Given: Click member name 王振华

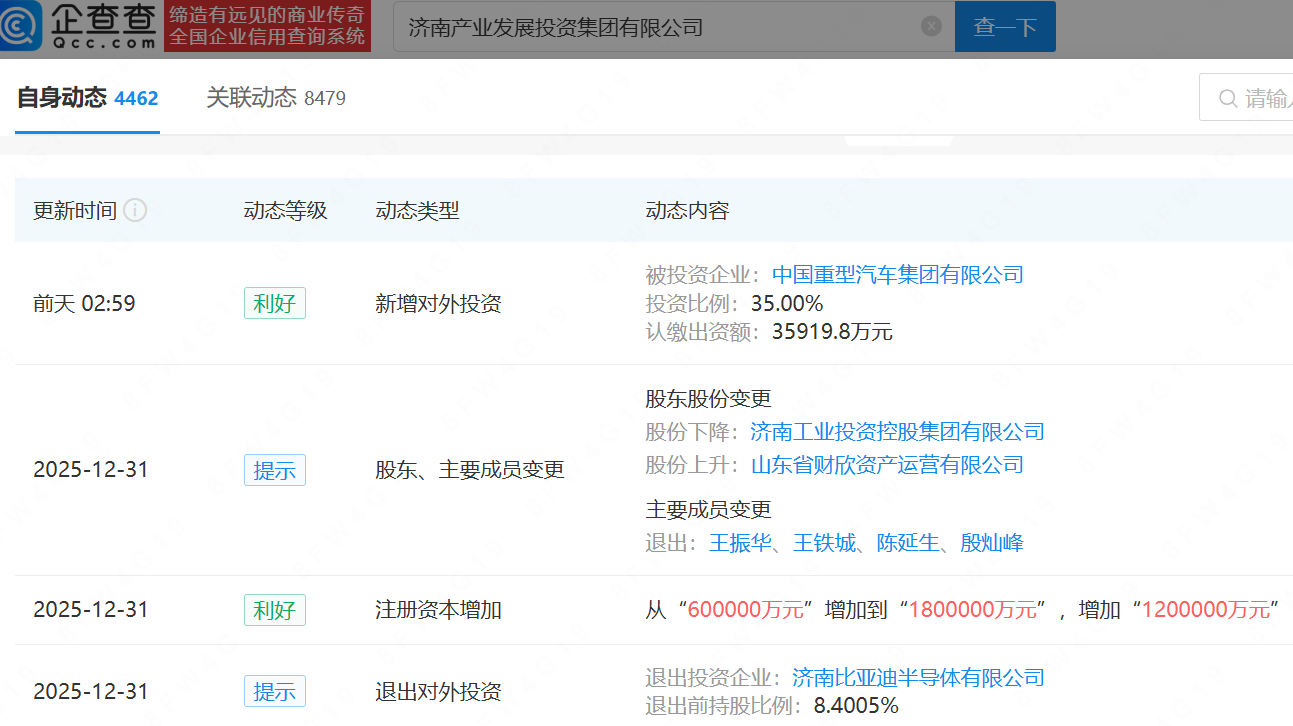Looking at the screenshot, I should [740, 543].
